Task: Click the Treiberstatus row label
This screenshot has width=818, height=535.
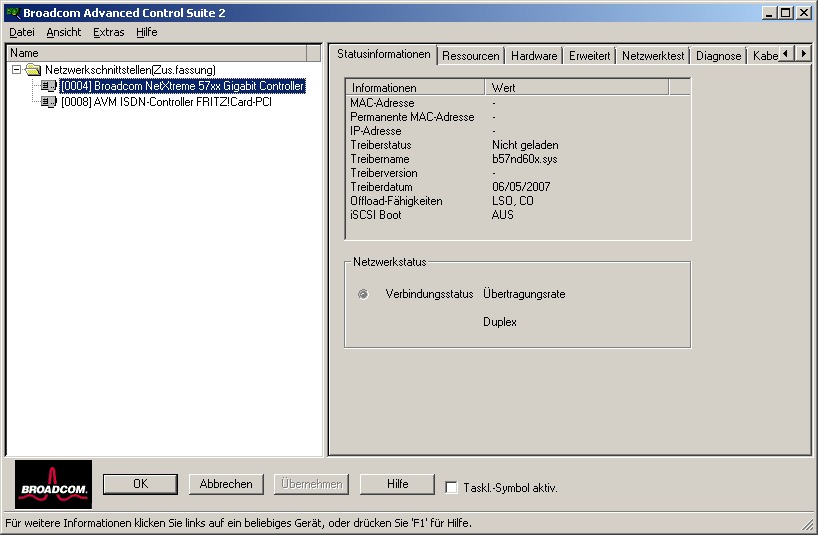Action: click(381, 145)
